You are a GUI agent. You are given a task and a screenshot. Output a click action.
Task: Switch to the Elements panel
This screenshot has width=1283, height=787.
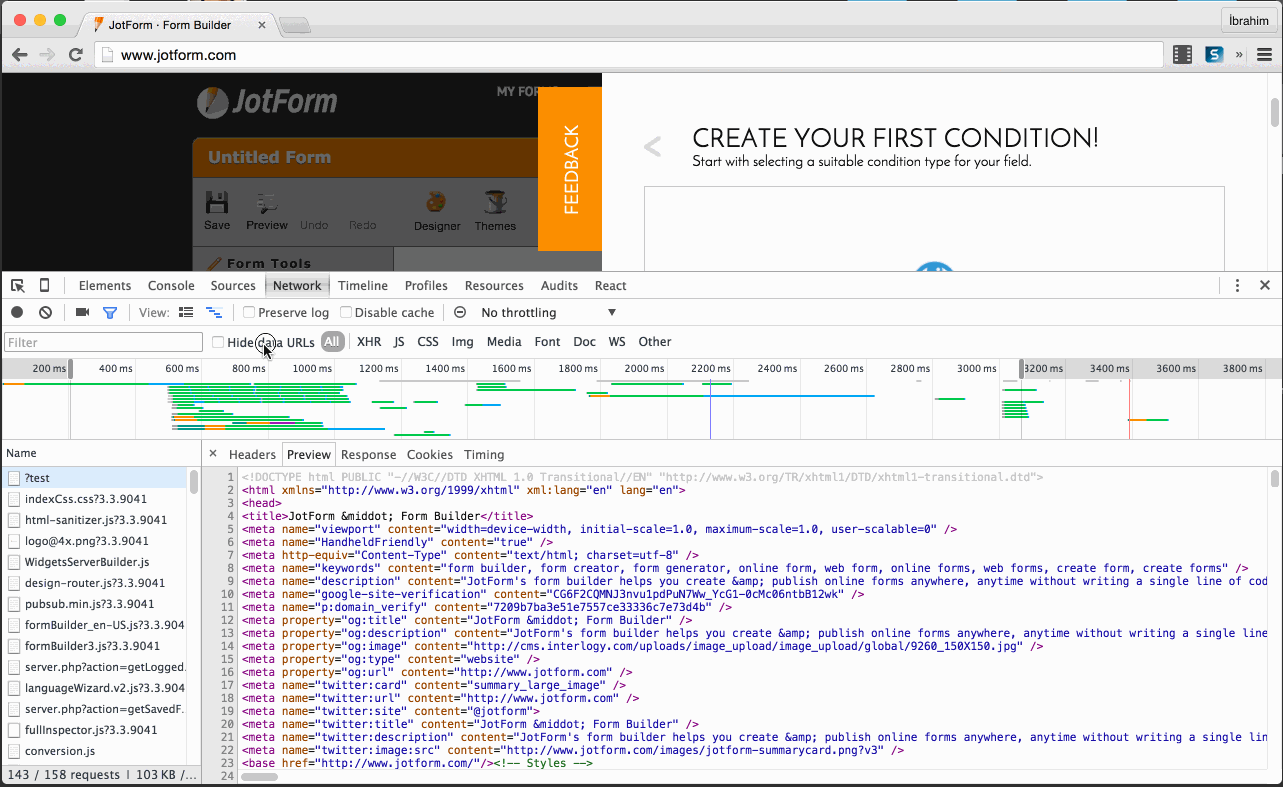[105, 285]
